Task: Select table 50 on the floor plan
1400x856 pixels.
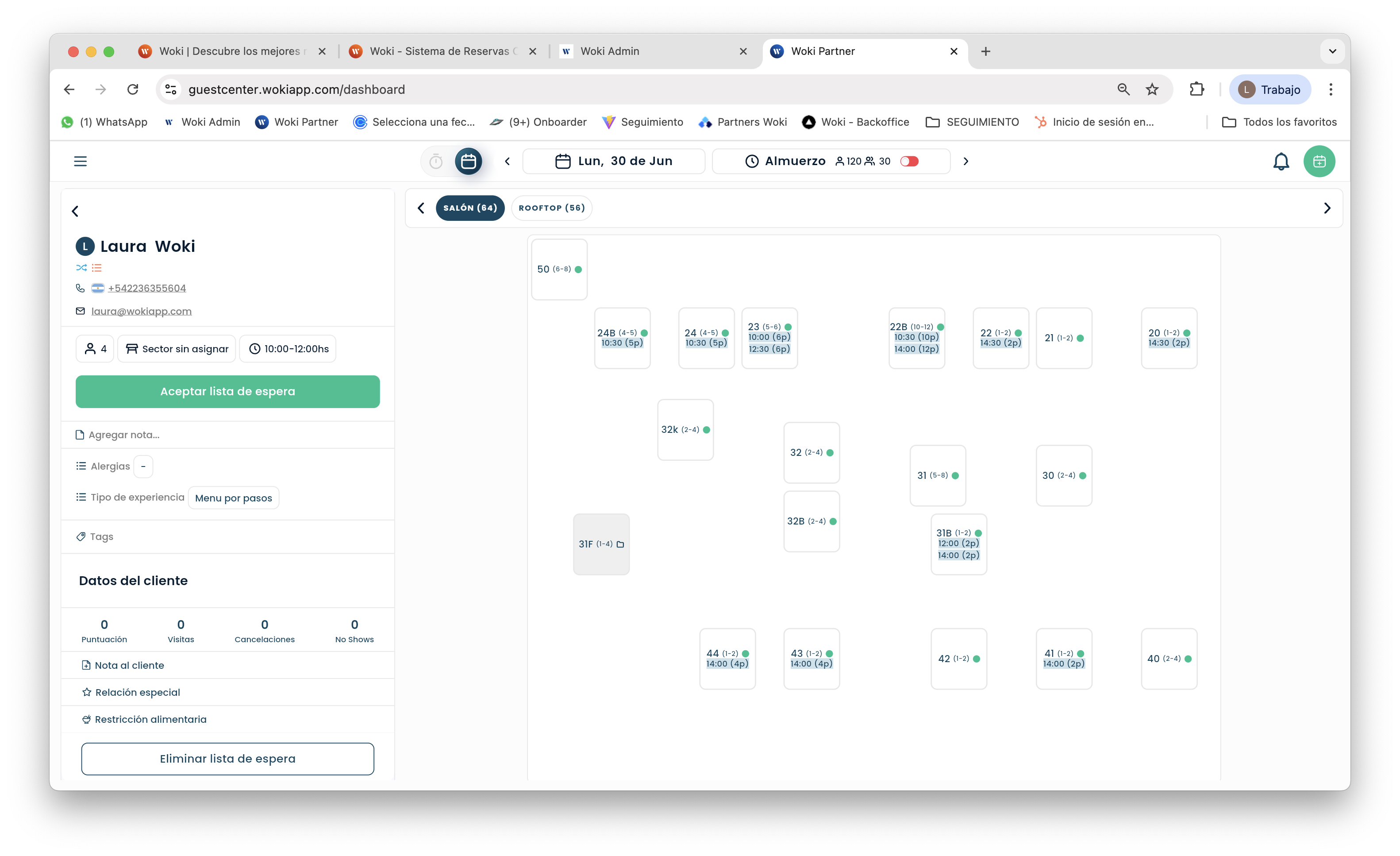Action: pyautogui.click(x=559, y=270)
